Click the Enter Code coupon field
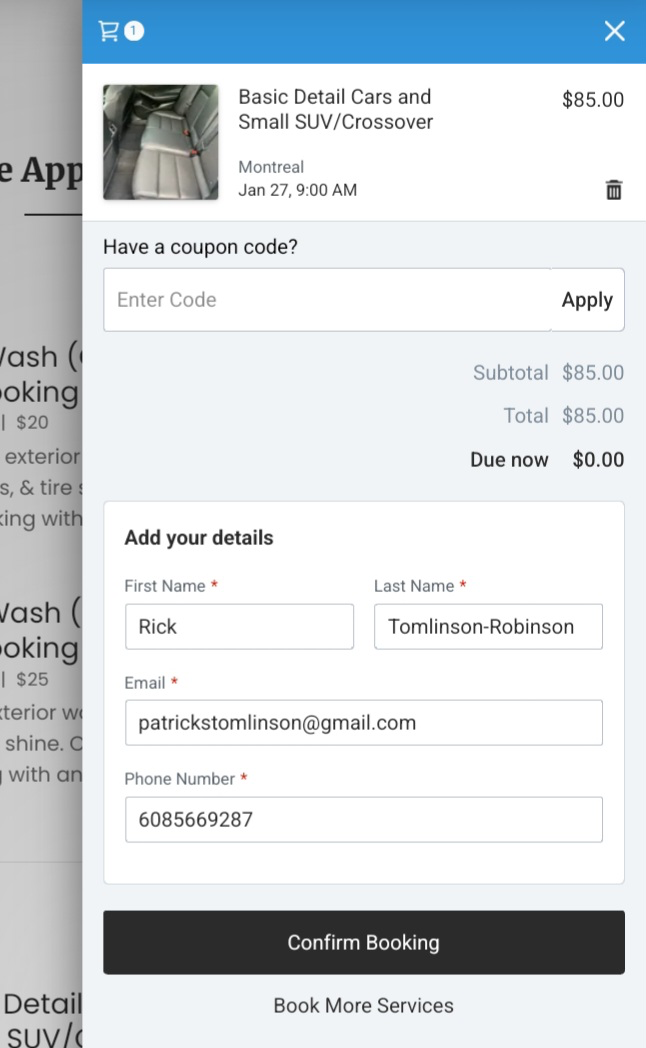Viewport: 646px width, 1048px height. (x=327, y=299)
